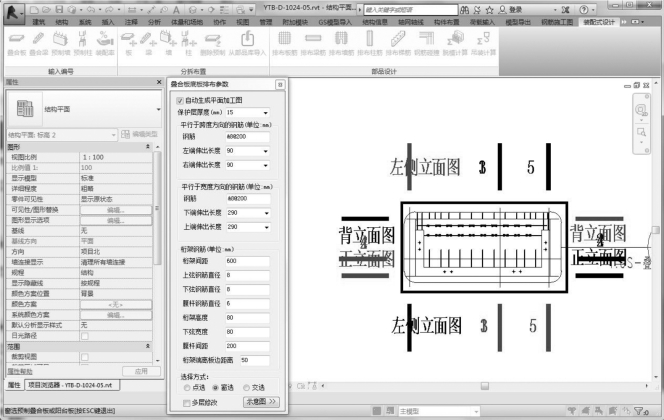This screenshot has width=664, height=420.
Task: Check the 日光路径 checkbox
Action: [x=84, y=335]
